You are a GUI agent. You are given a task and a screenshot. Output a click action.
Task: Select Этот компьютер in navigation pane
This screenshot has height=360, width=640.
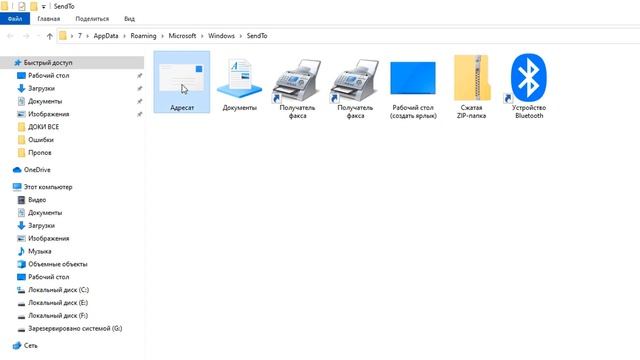(x=48, y=187)
